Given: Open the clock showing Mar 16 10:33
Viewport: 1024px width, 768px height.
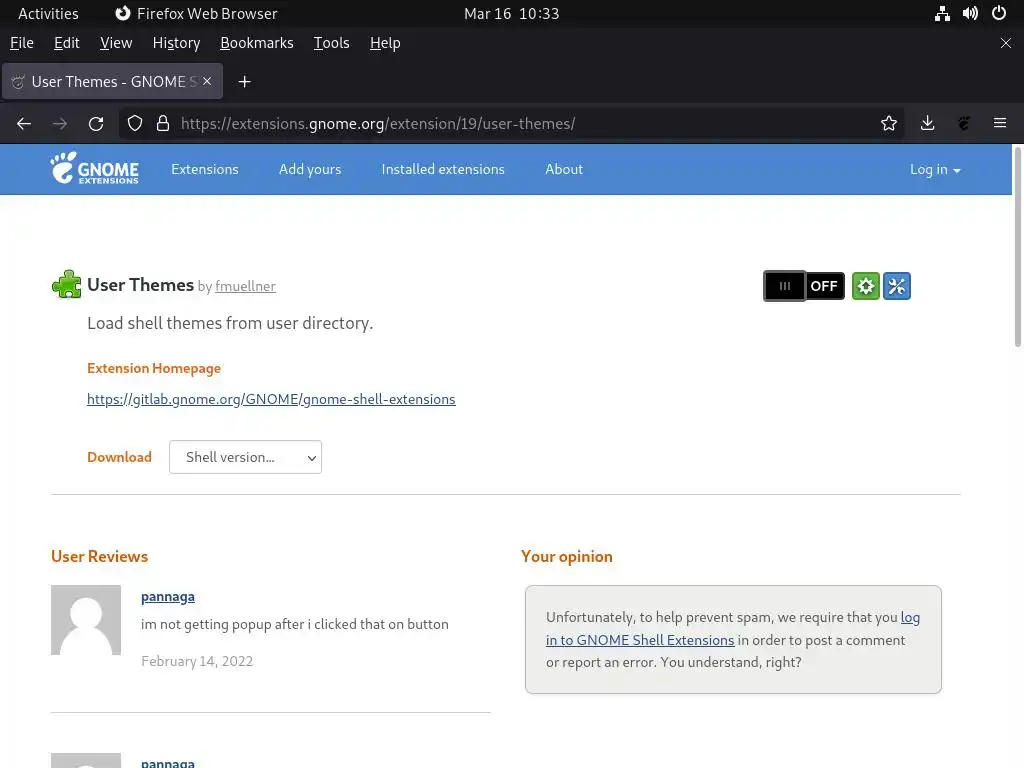Looking at the screenshot, I should point(512,14).
